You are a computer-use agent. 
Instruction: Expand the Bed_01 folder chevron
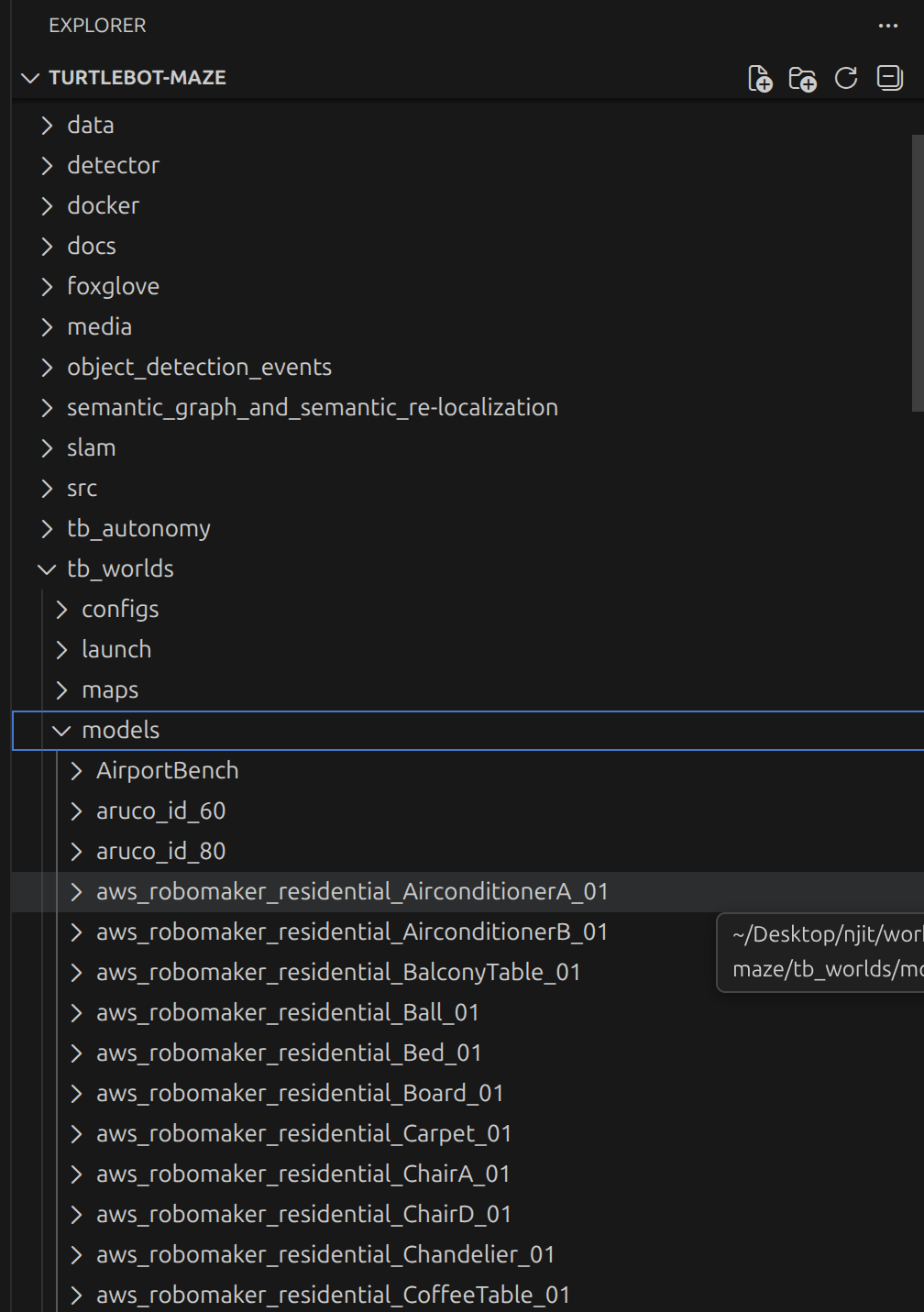coord(76,1053)
